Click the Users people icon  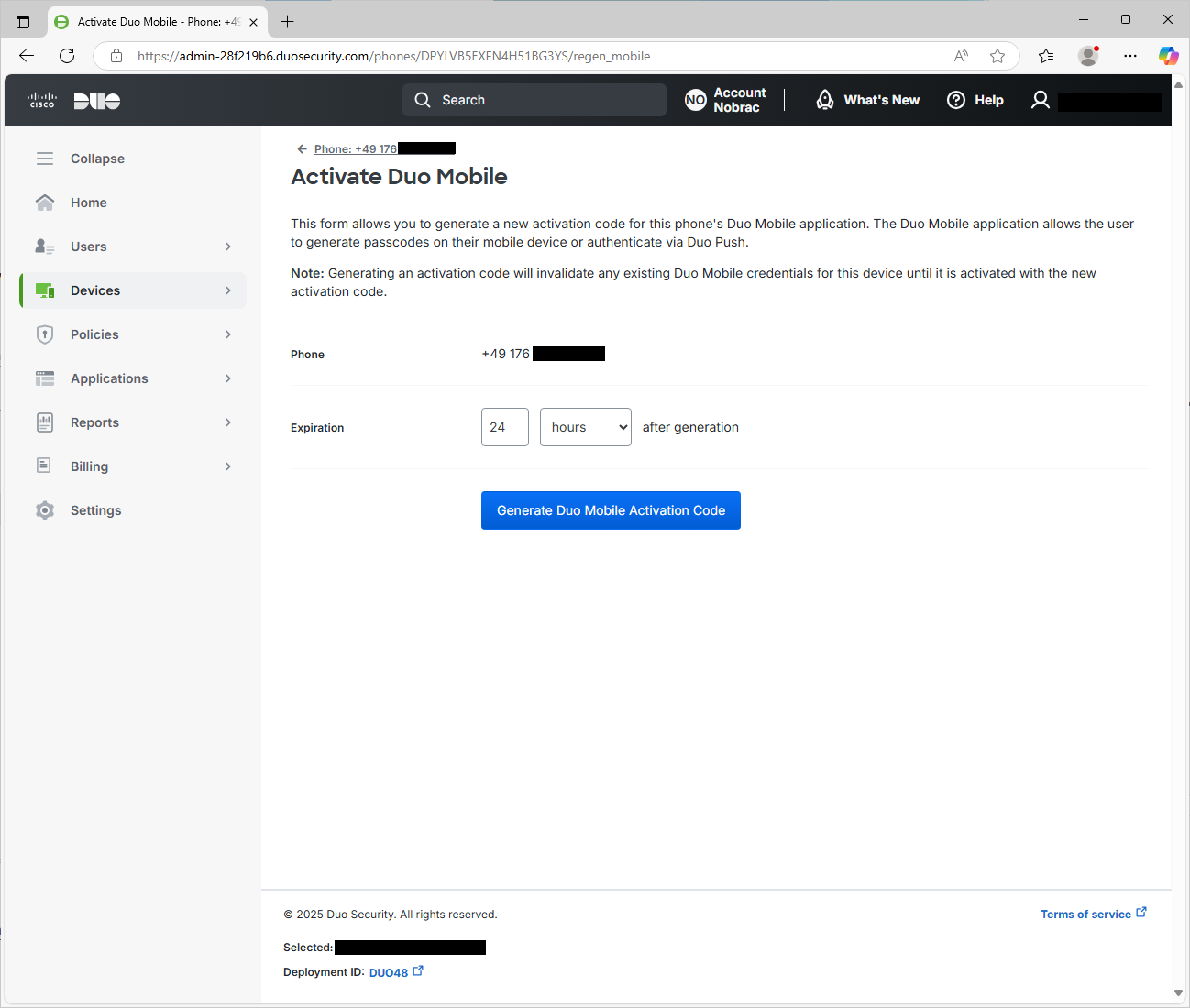pyautogui.click(x=45, y=247)
